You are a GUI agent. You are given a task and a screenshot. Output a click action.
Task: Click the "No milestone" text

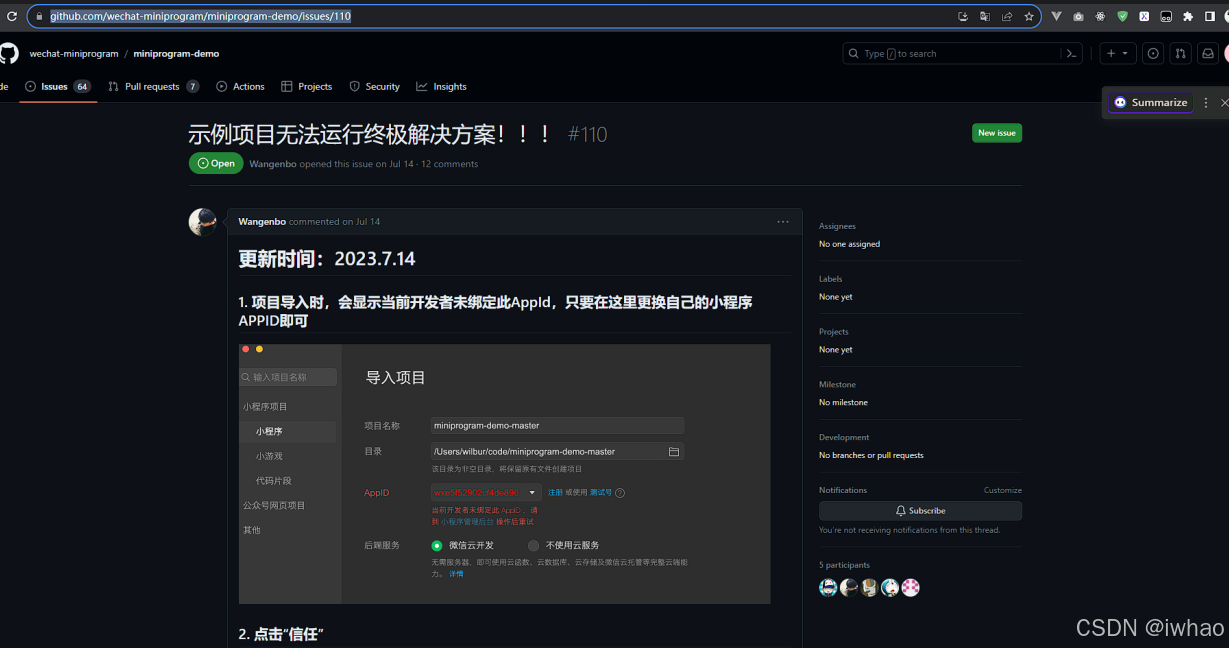click(x=844, y=402)
